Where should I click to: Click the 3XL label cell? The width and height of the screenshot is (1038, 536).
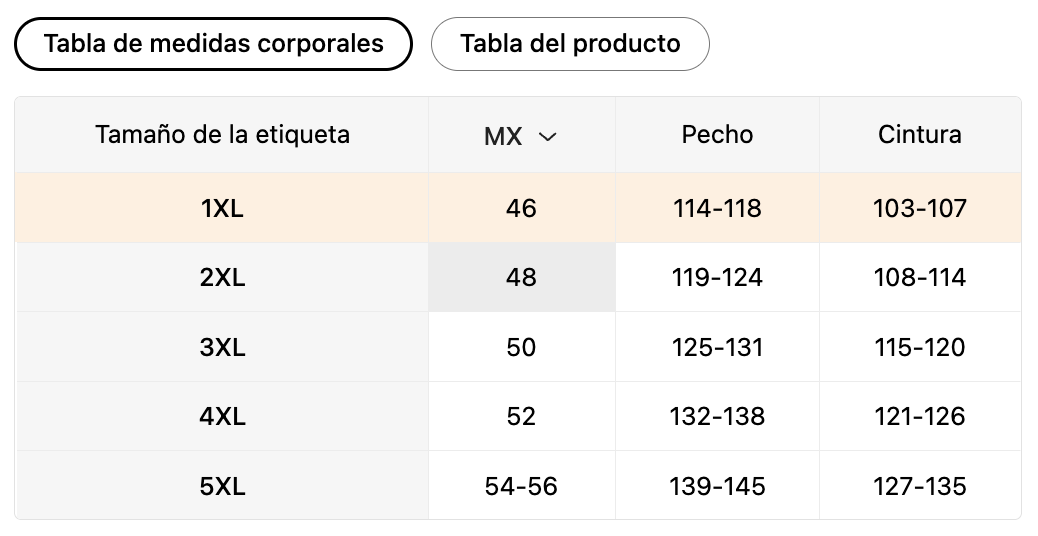coord(222,347)
